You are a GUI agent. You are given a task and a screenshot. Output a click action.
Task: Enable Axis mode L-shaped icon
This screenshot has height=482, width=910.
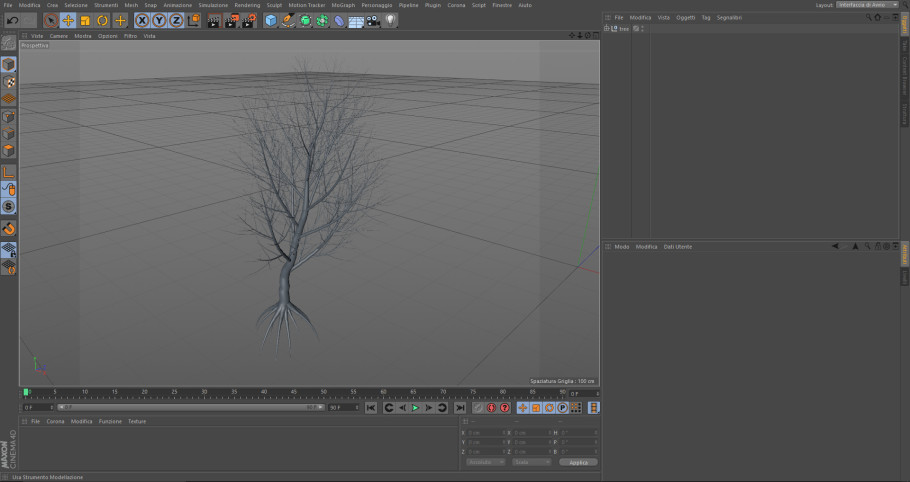point(8,172)
